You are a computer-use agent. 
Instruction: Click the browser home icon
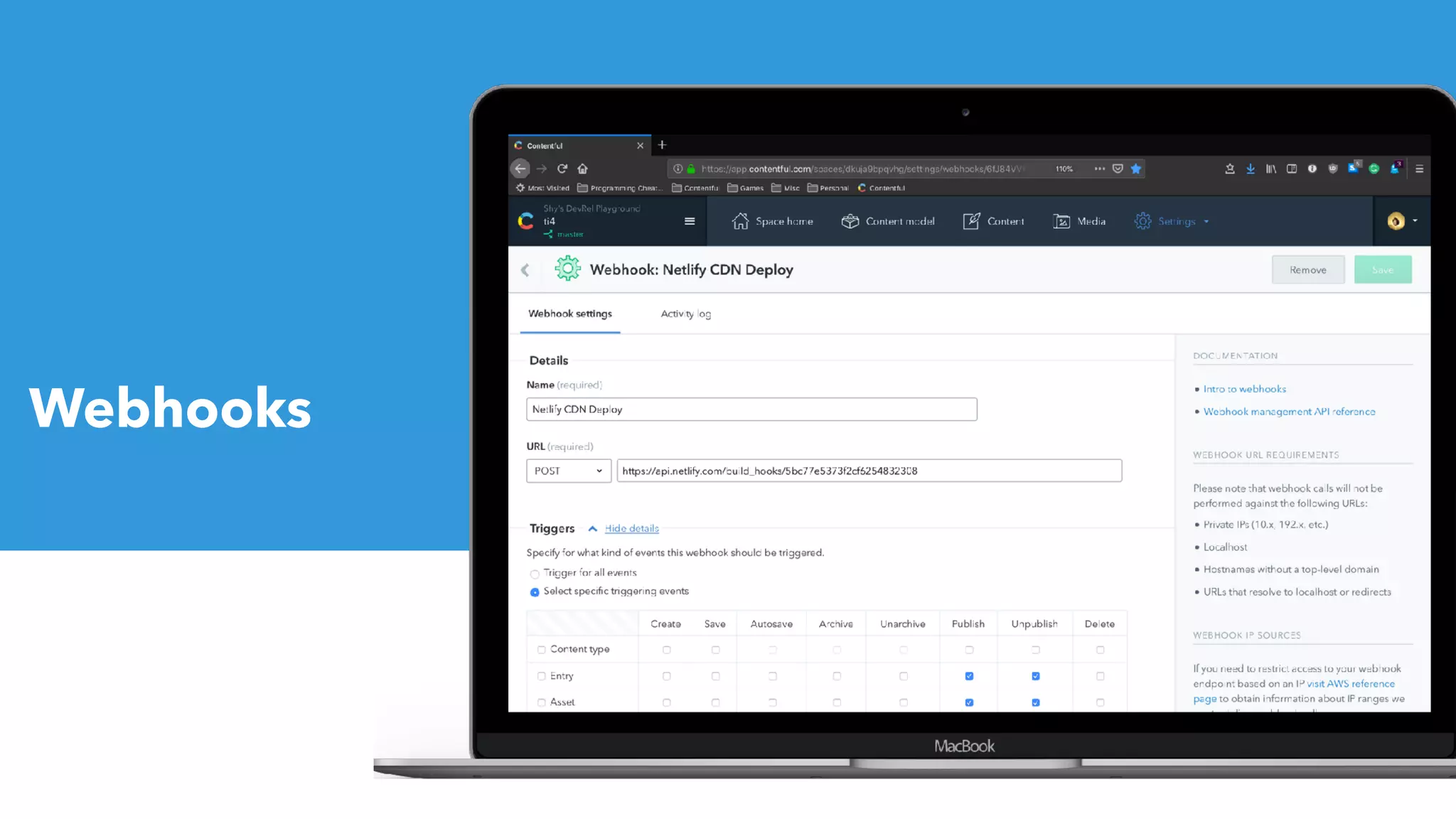pyautogui.click(x=583, y=168)
